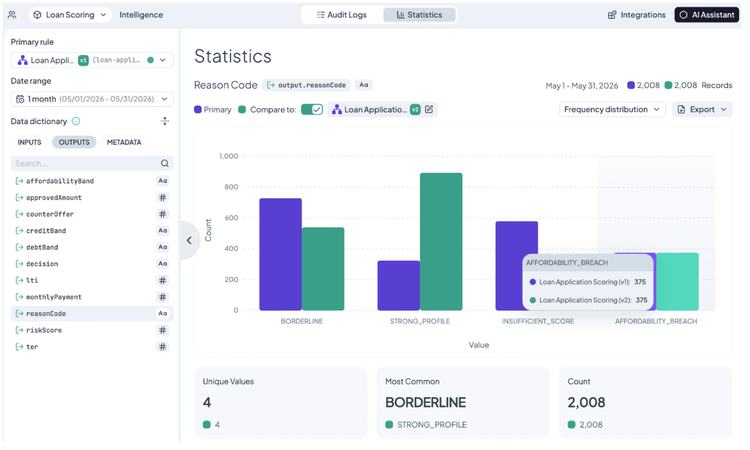Toggle the Compare to switch

click(312, 110)
